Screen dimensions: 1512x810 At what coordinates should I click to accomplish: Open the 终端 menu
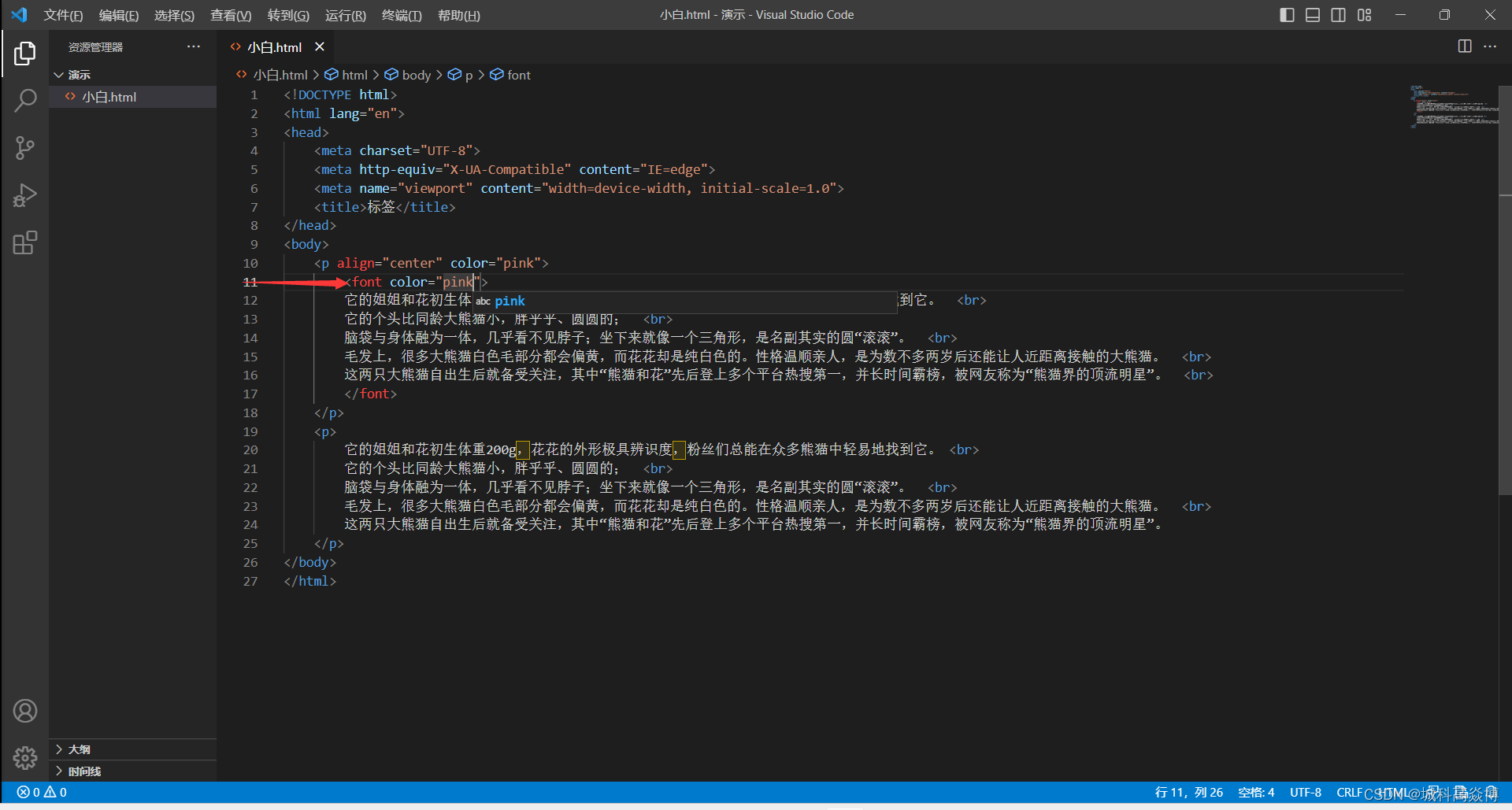pyautogui.click(x=402, y=15)
